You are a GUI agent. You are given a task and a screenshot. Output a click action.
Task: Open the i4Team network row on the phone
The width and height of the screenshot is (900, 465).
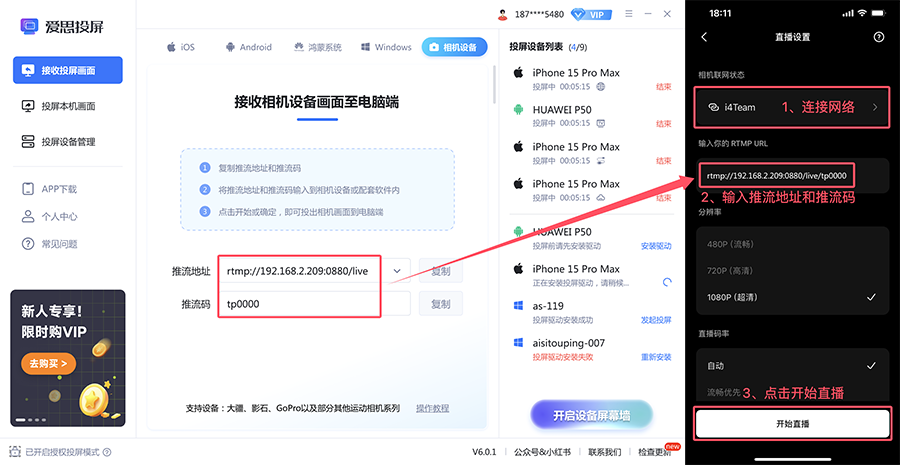point(793,107)
